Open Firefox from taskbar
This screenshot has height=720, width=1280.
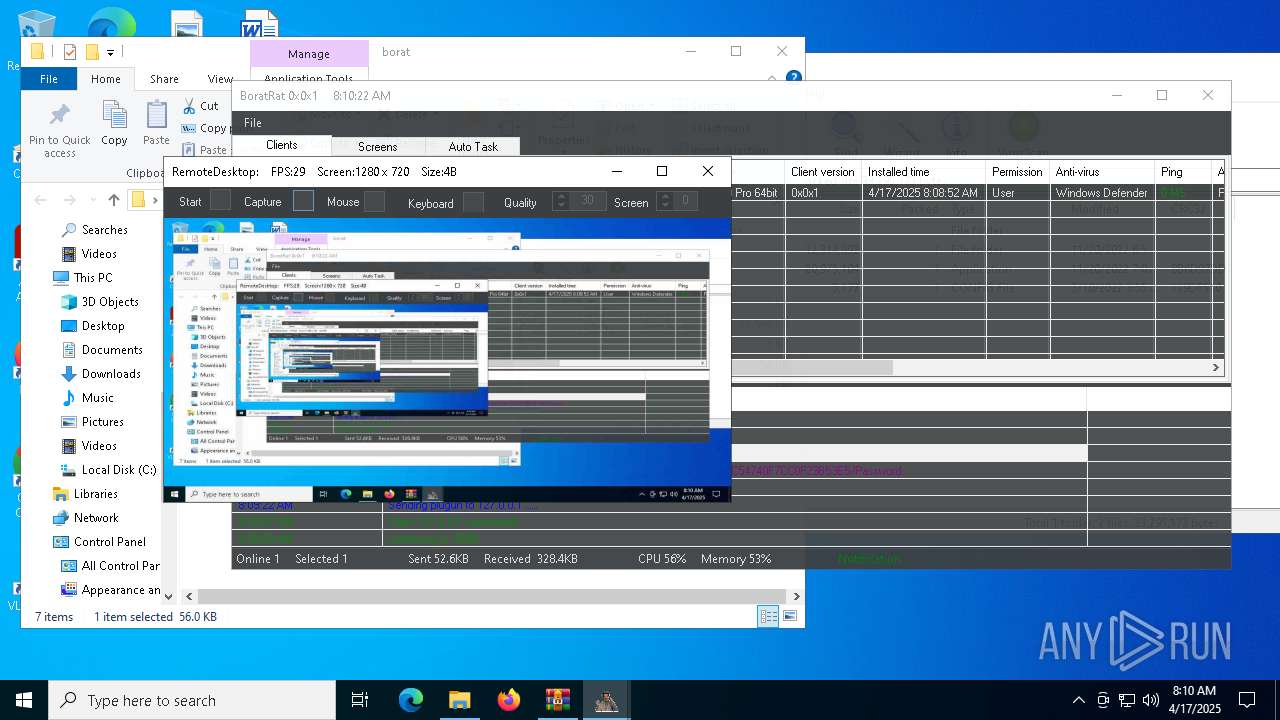pyautogui.click(x=509, y=700)
